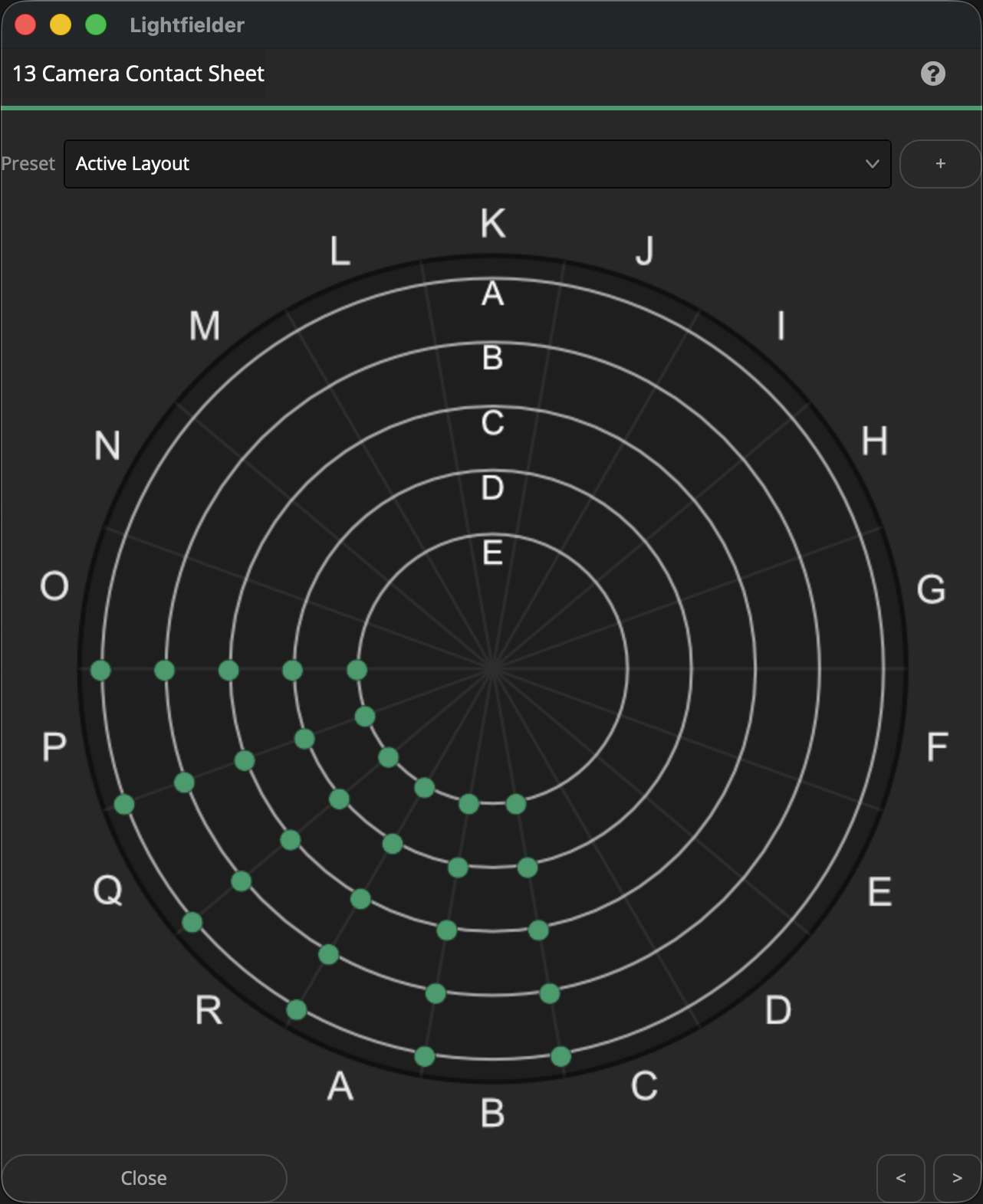Select ring label C in the chart
Screen dimensions: 983x1204
(492, 423)
